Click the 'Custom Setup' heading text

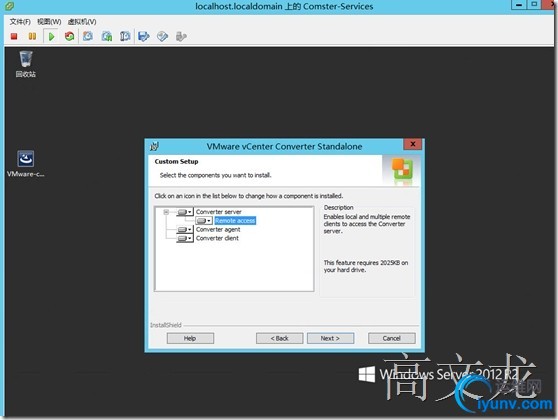[x=177, y=162]
